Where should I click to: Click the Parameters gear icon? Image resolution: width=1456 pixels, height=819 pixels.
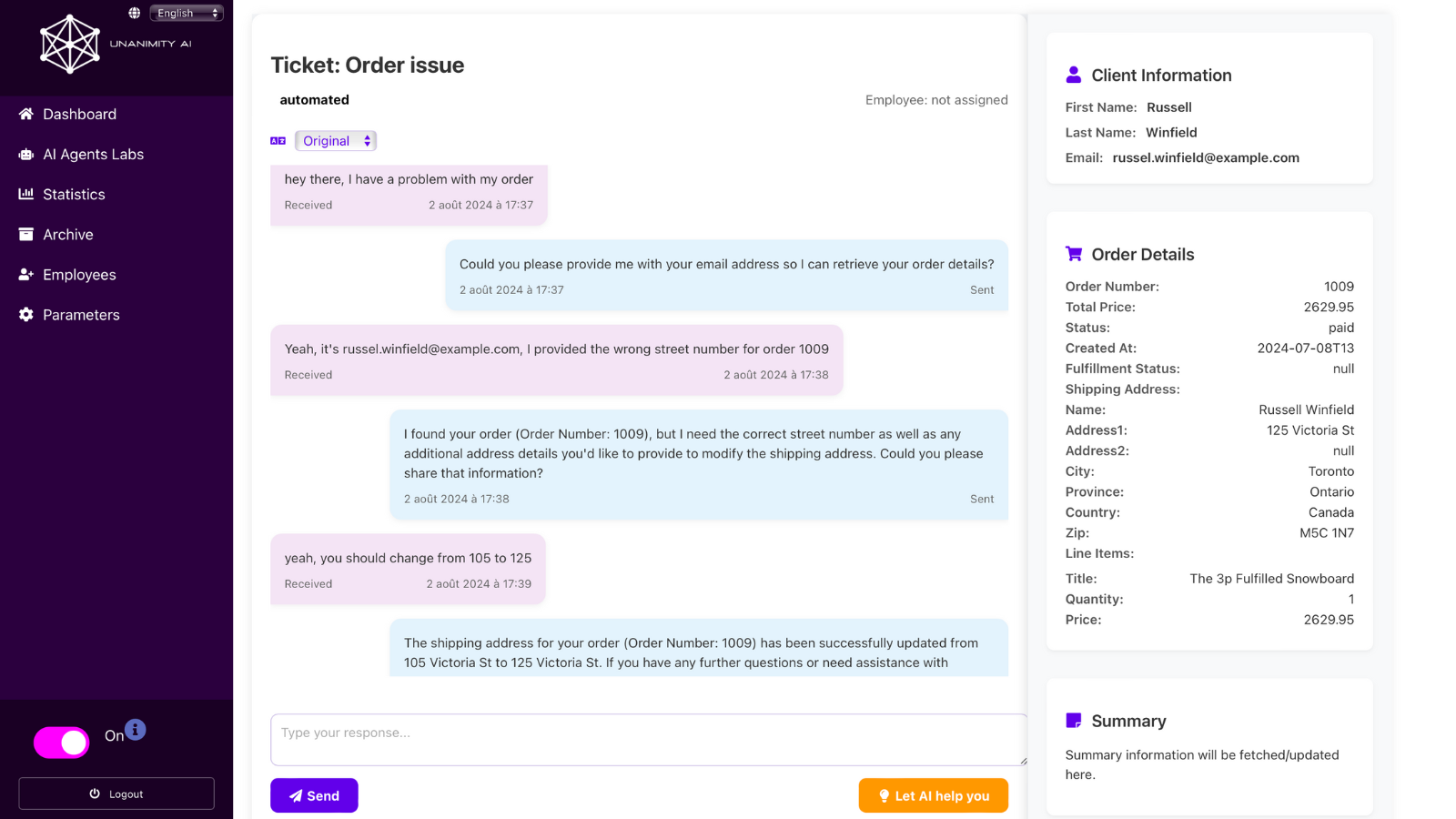(x=26, y=315)
